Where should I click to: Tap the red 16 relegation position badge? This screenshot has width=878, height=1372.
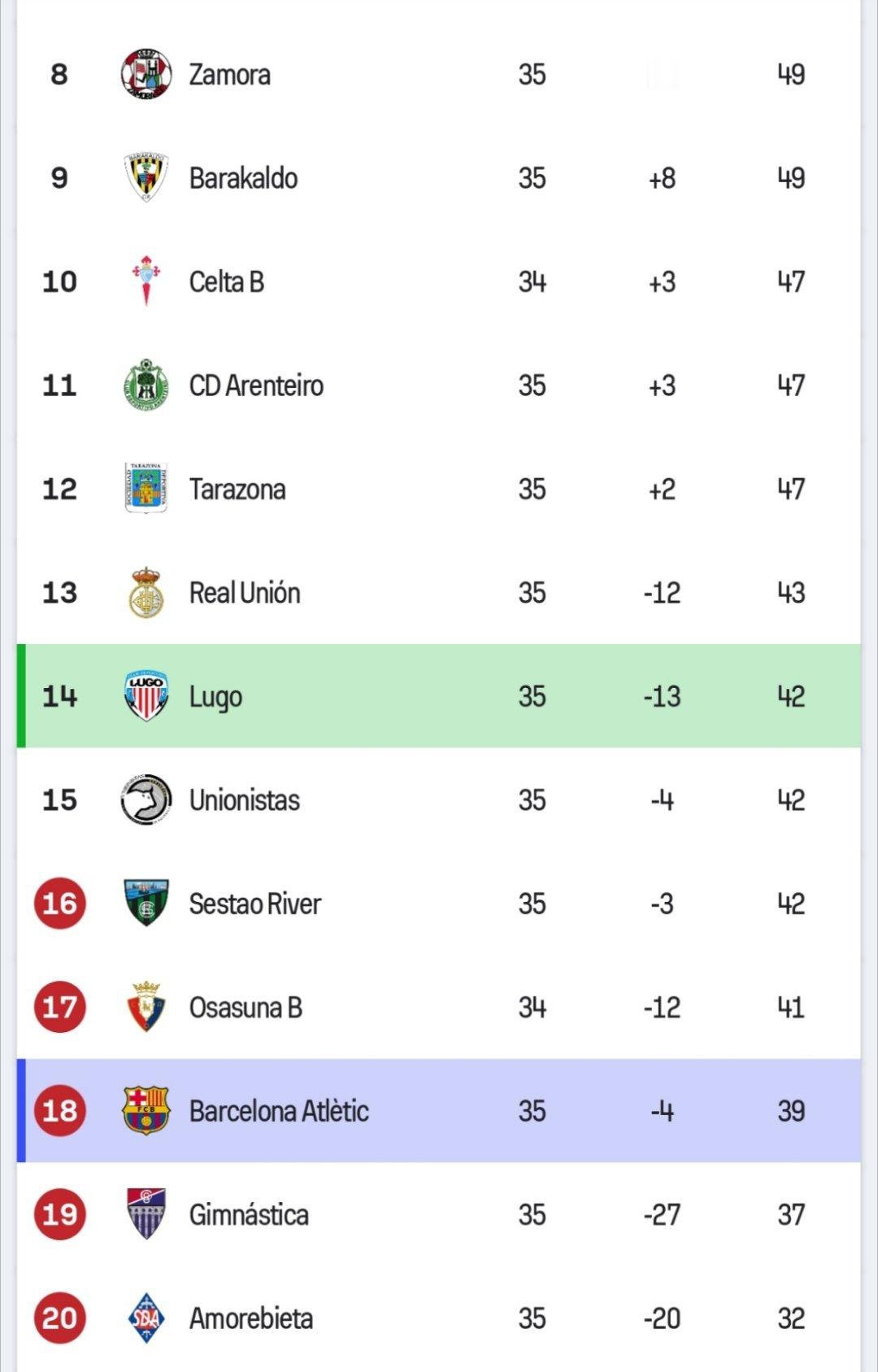point(59,903)
